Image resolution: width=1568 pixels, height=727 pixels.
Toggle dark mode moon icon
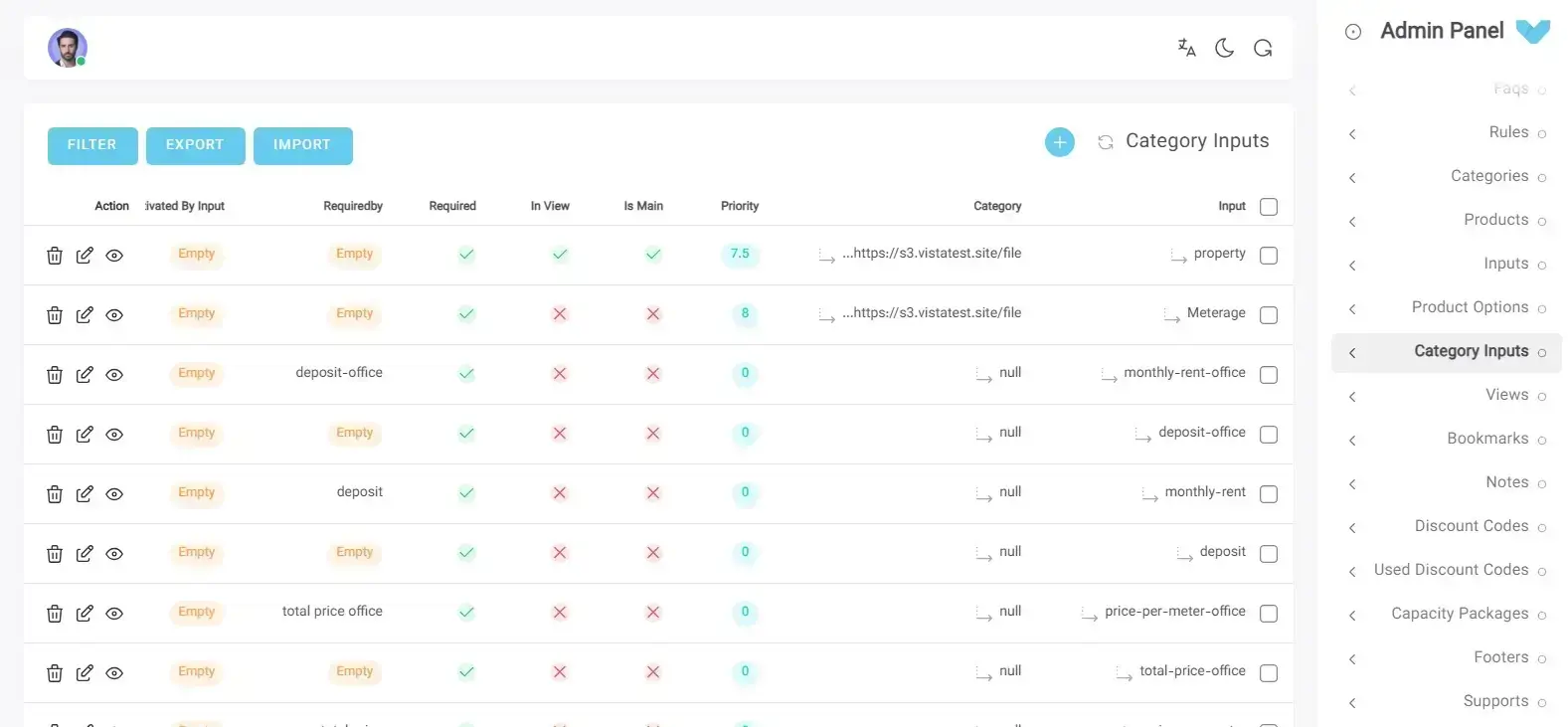point(1224,48)
